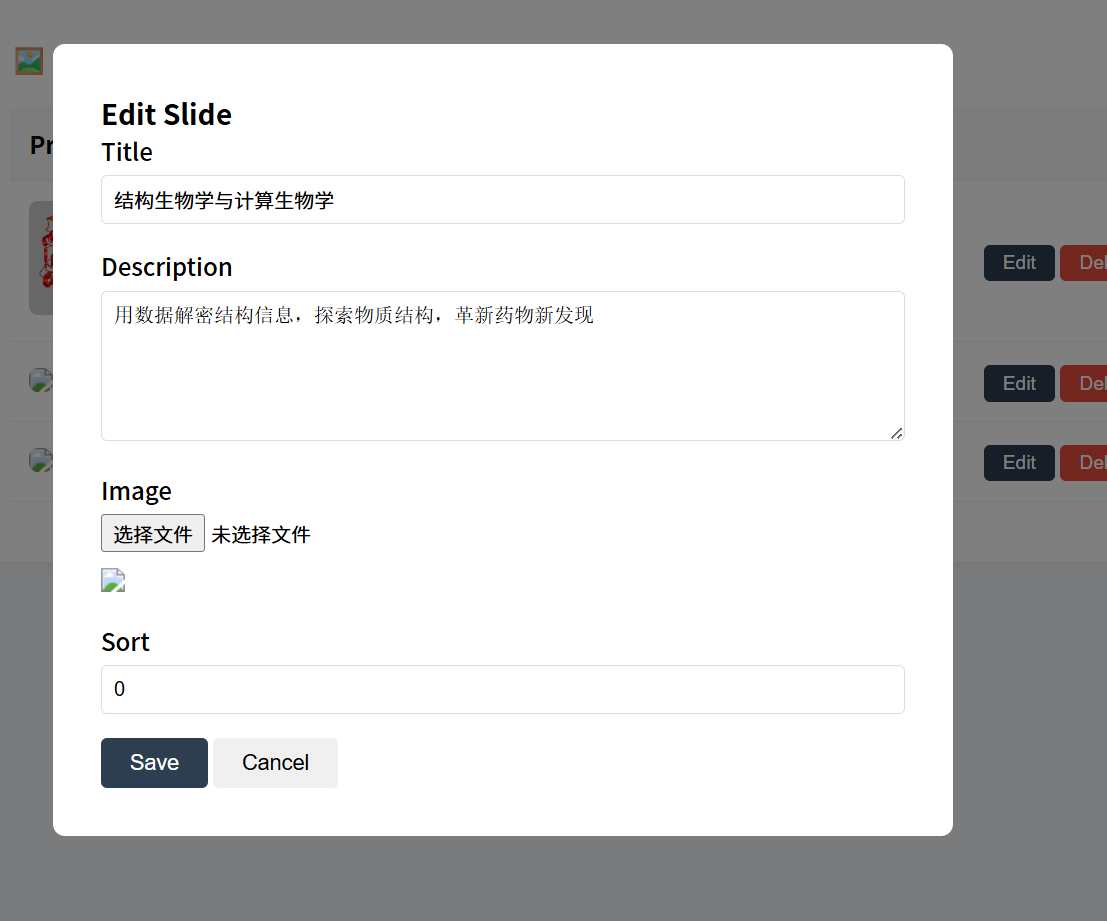
Task: Click Edit for the first slide row
Action: pyautogui.click(x=1019, y=263)
